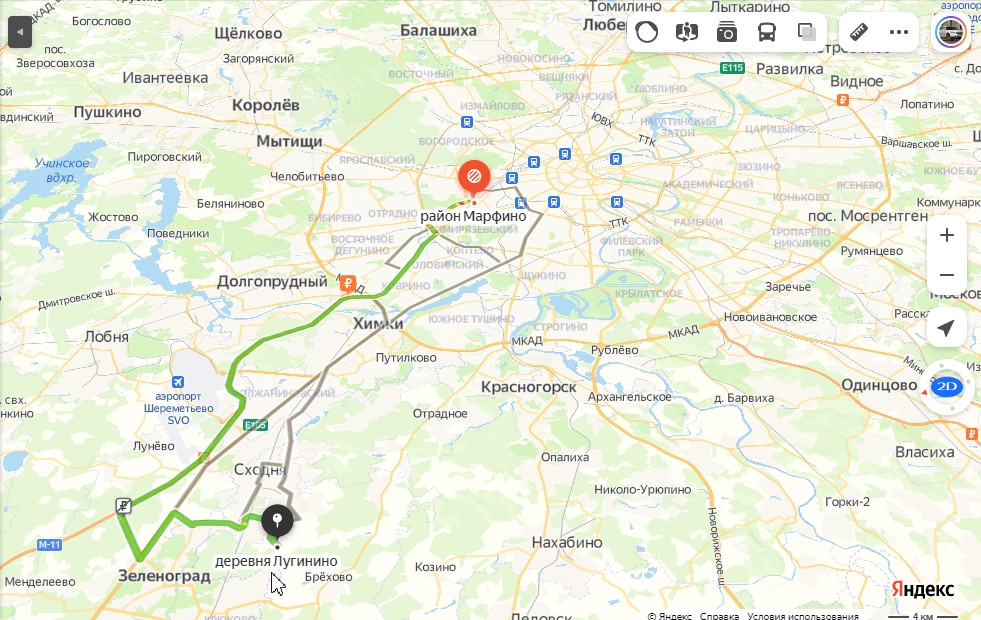Open street panoramas view
Viewport: 981px width, 620px height.
(686, 32)
